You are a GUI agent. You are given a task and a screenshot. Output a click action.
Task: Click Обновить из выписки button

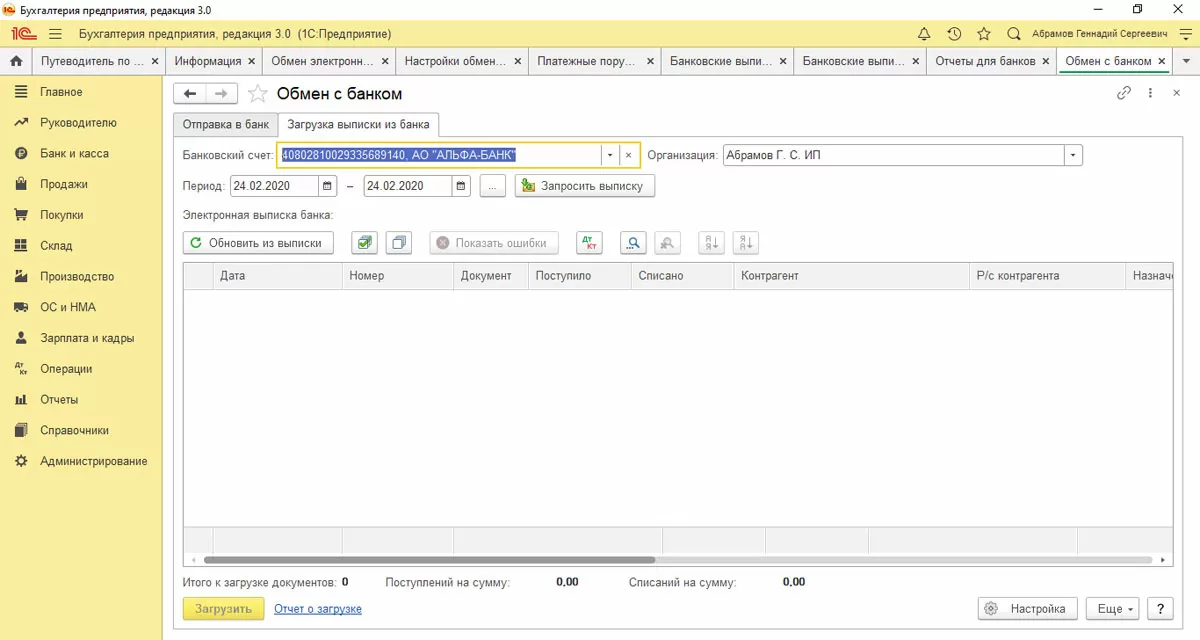(x=258, y=243)
